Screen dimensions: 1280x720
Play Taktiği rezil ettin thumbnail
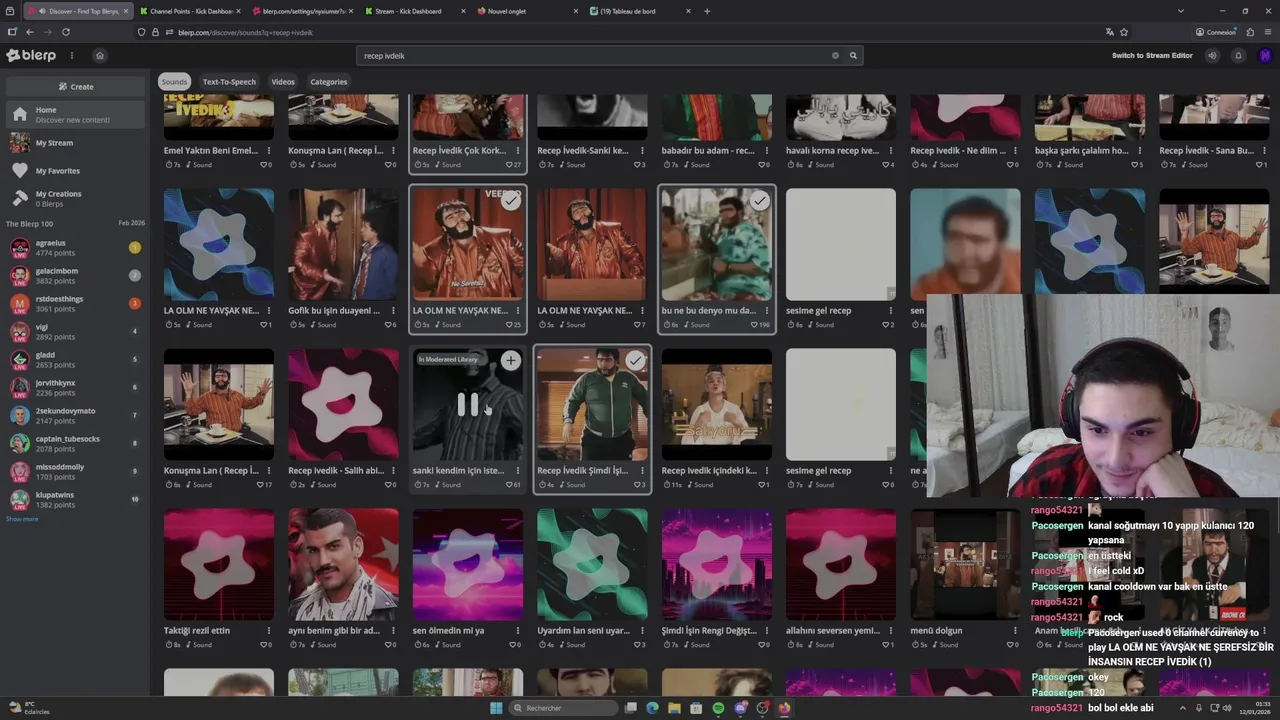click(x=219, y=564)
